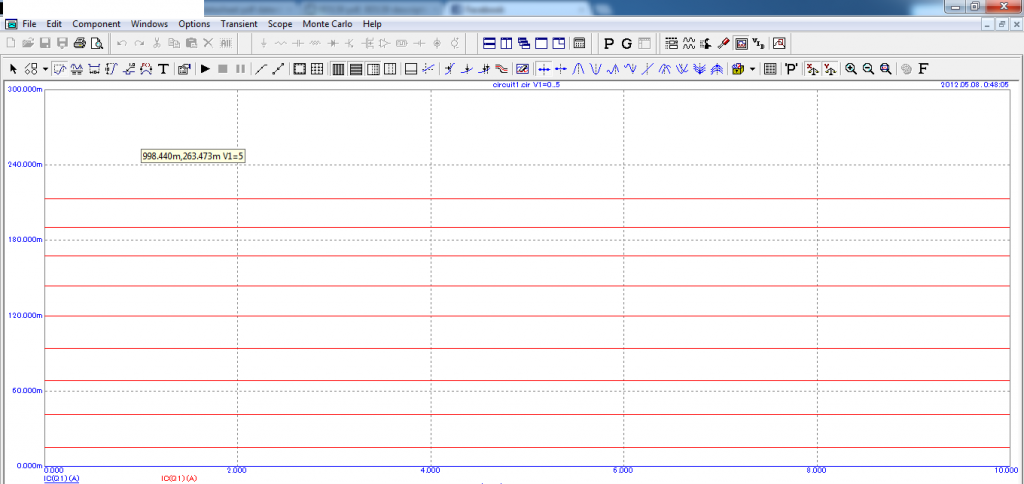The width and height of the screenshot is (1024, 484).
Task: Click the colored cube palette icon
Action: point(739,69)
